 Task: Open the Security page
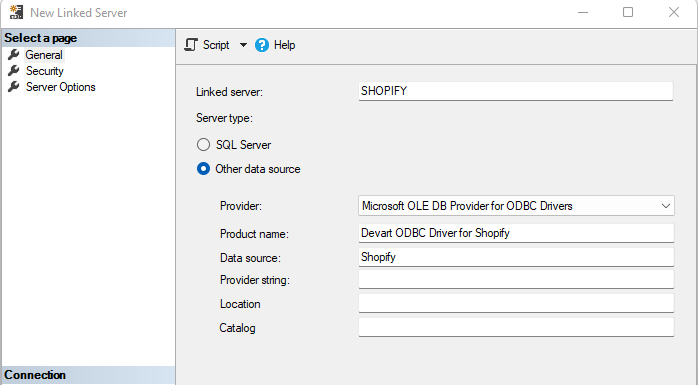[x=45, y=71]
